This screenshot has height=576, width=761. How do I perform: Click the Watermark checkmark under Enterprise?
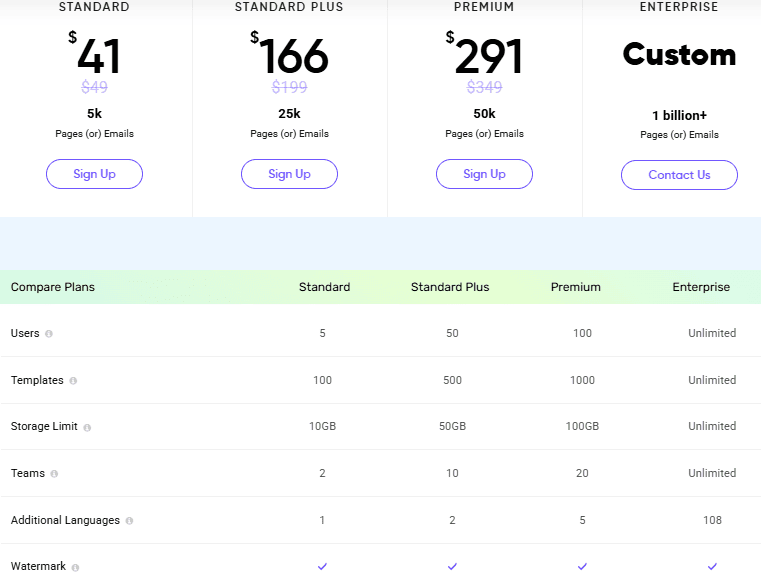pyautogui.click(x=712, y=566)
